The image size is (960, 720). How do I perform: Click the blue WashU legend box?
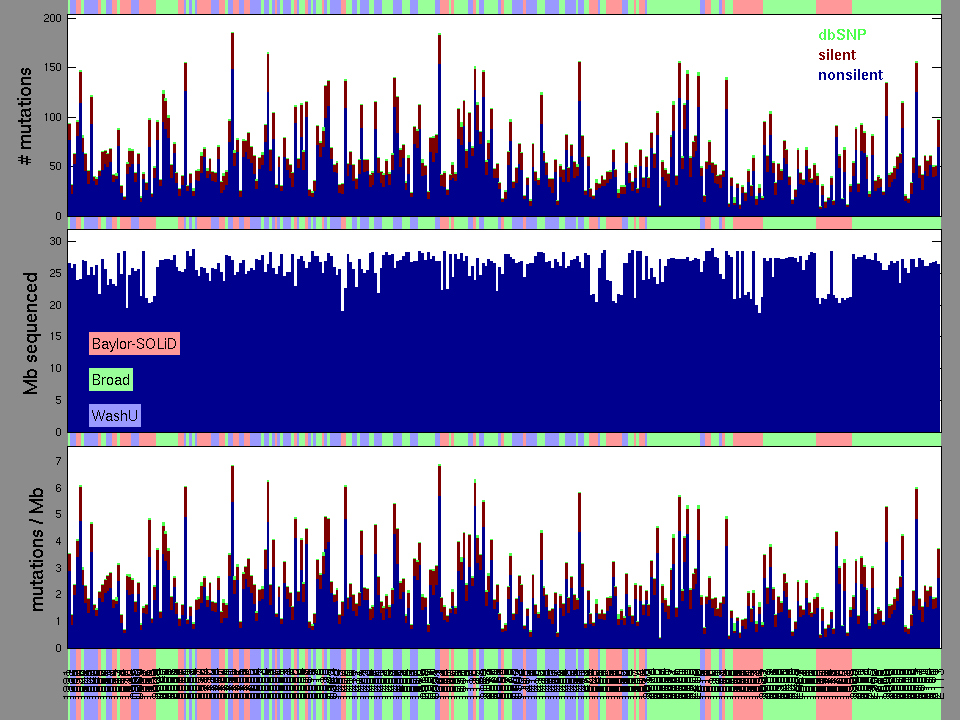114,415
